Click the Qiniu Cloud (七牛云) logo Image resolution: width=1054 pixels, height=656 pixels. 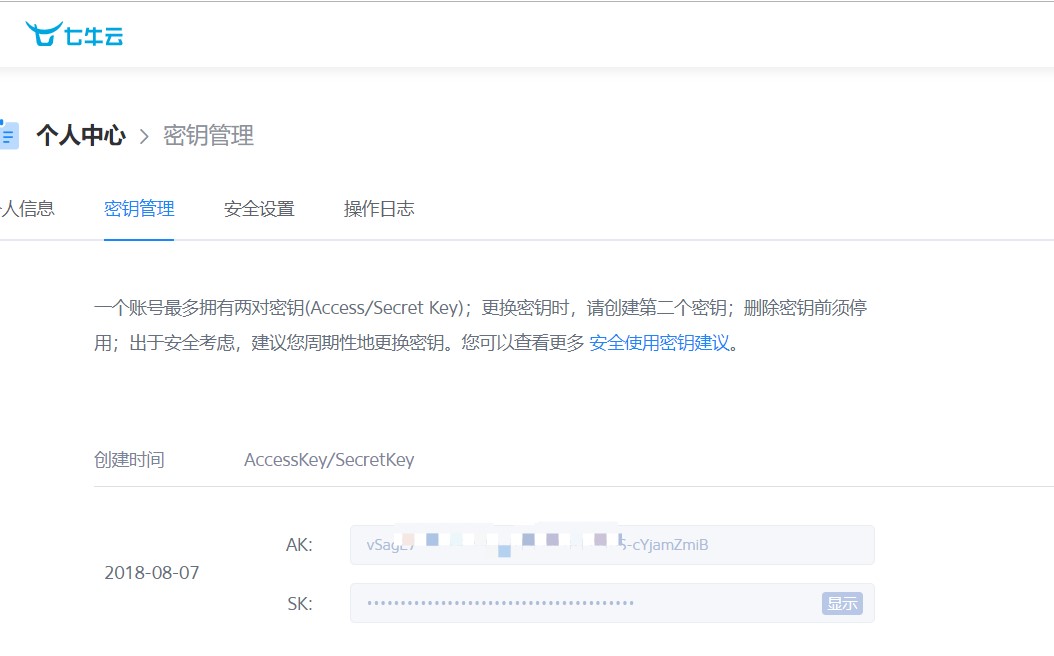tap(75, 34)
